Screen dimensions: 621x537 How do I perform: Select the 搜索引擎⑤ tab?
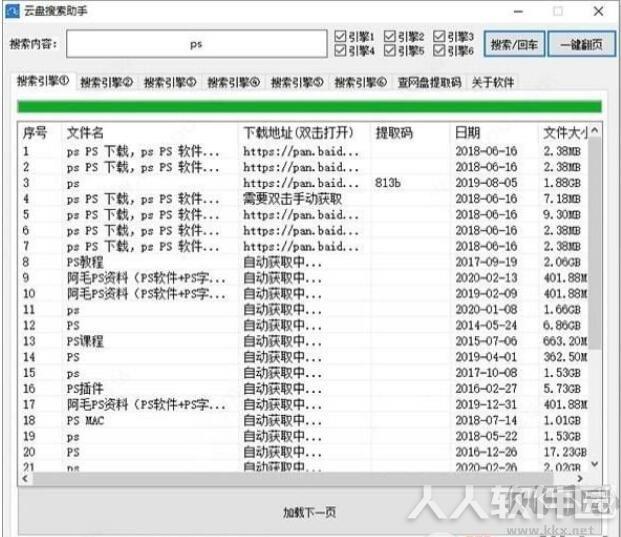pyautogui.click(x=297, y=82)
